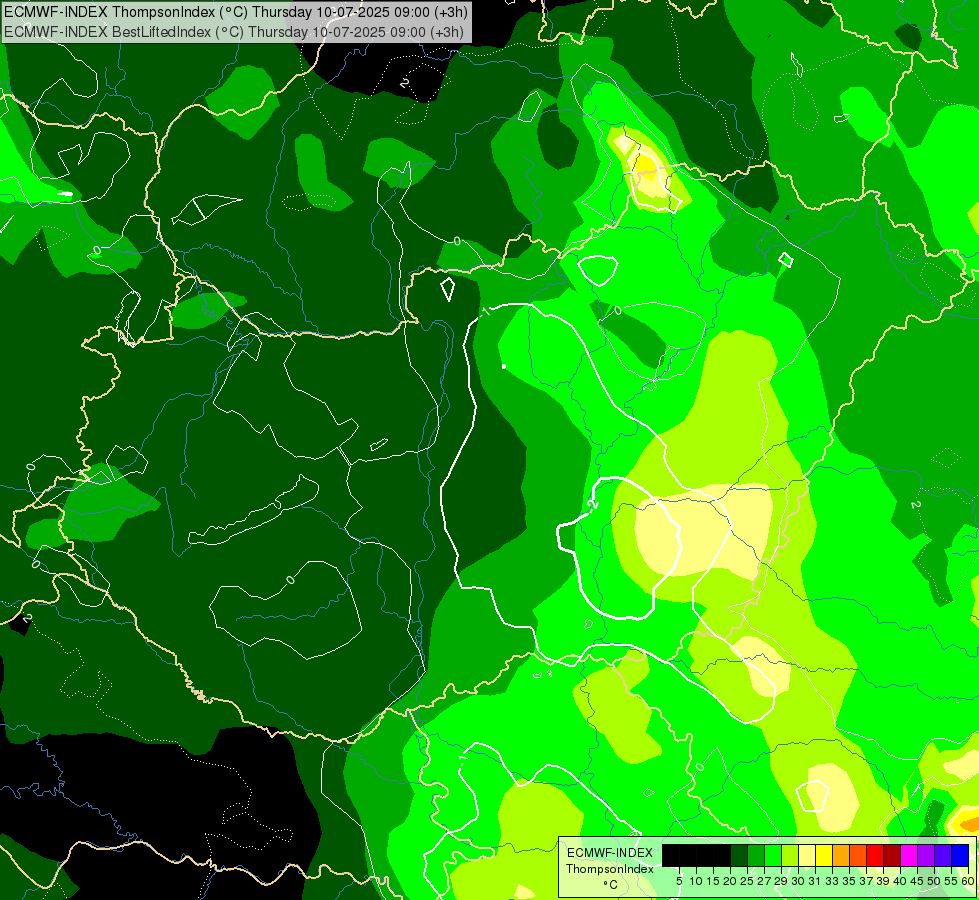Click the purple 45–50 legend swatch
The image size is (979, 900).
[x=927, y=855]
